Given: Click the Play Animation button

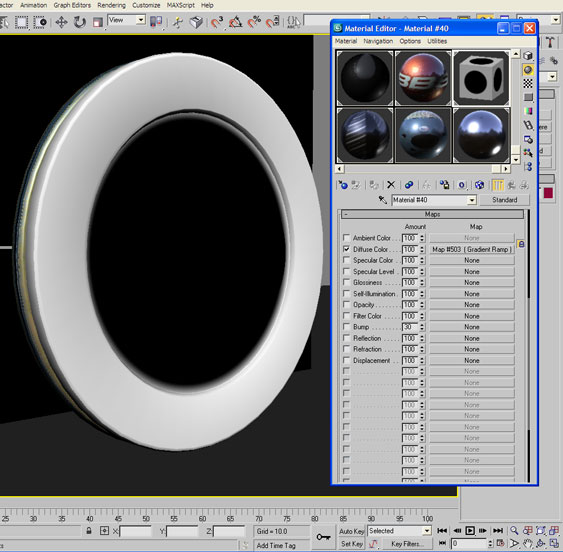Looking at the screenshot, I should pos(470,530).
